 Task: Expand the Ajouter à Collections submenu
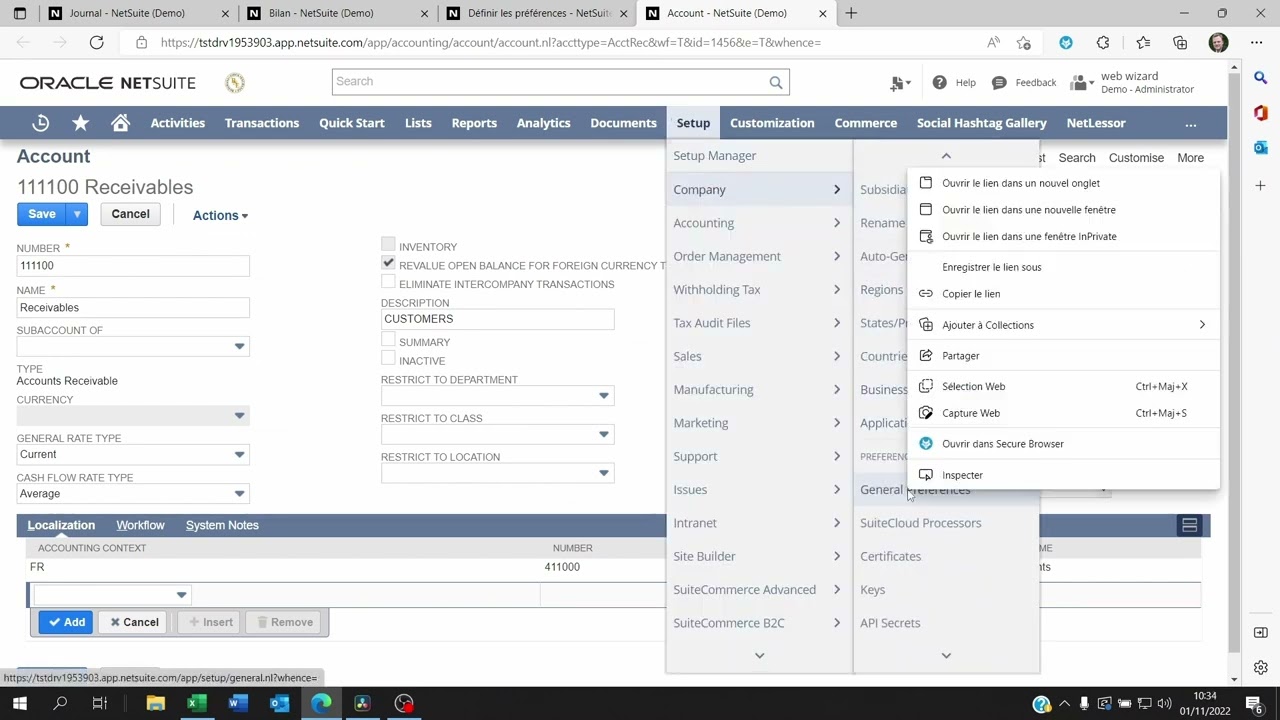click(1063, 325)
